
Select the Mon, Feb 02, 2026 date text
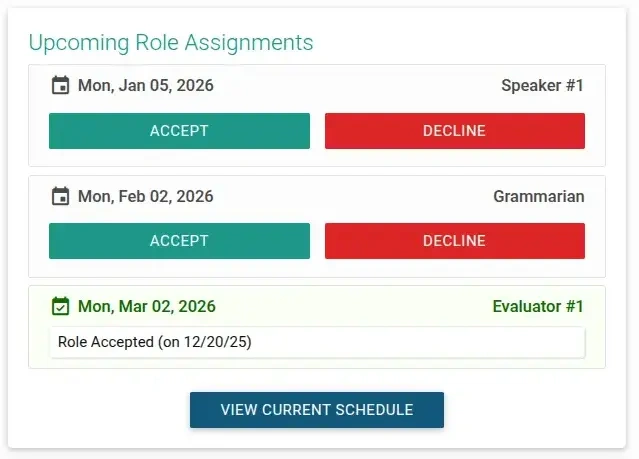point(145,197)
